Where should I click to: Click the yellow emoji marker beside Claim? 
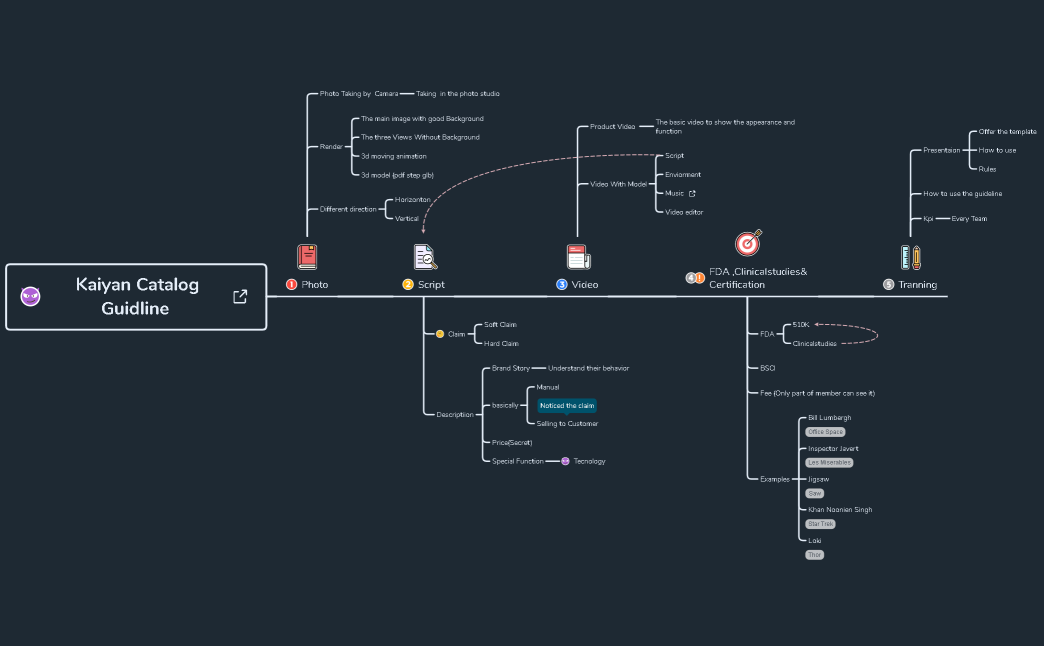(x=440, y=334)
